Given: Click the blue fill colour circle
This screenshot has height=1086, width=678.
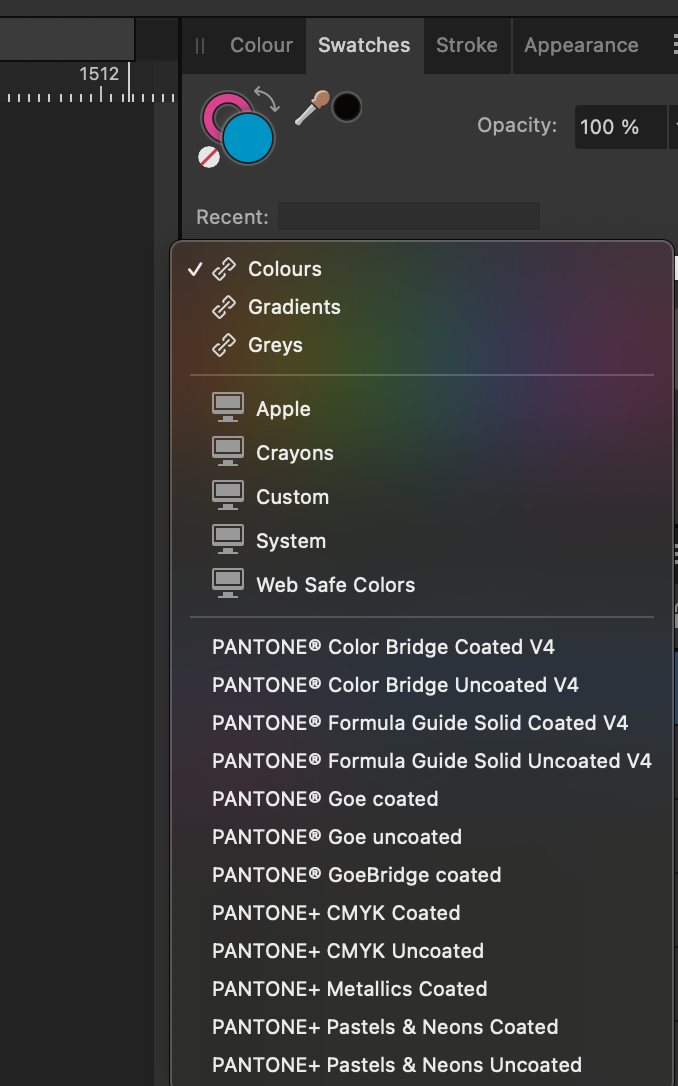Looking at the screenshot, I should (x=248, y=139).
